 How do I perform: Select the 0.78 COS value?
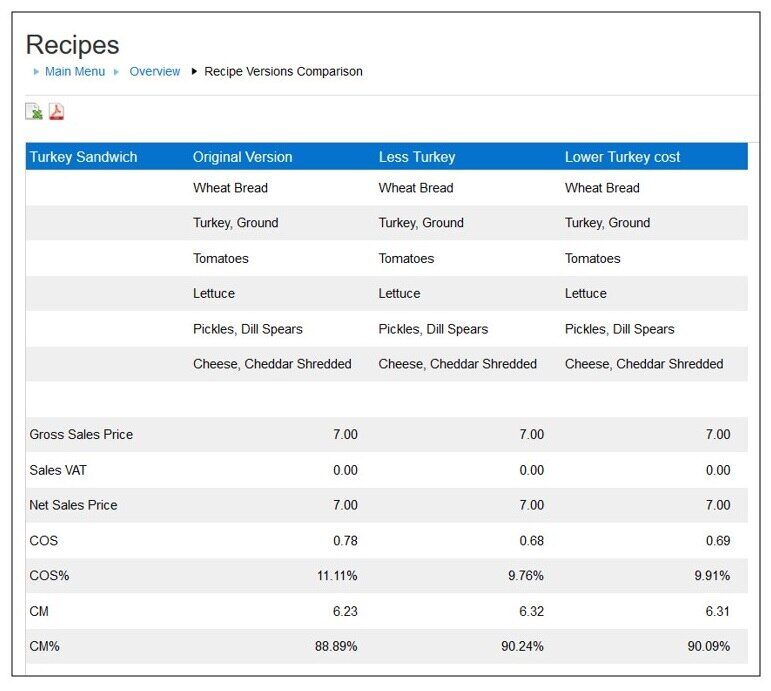point(345,541)
